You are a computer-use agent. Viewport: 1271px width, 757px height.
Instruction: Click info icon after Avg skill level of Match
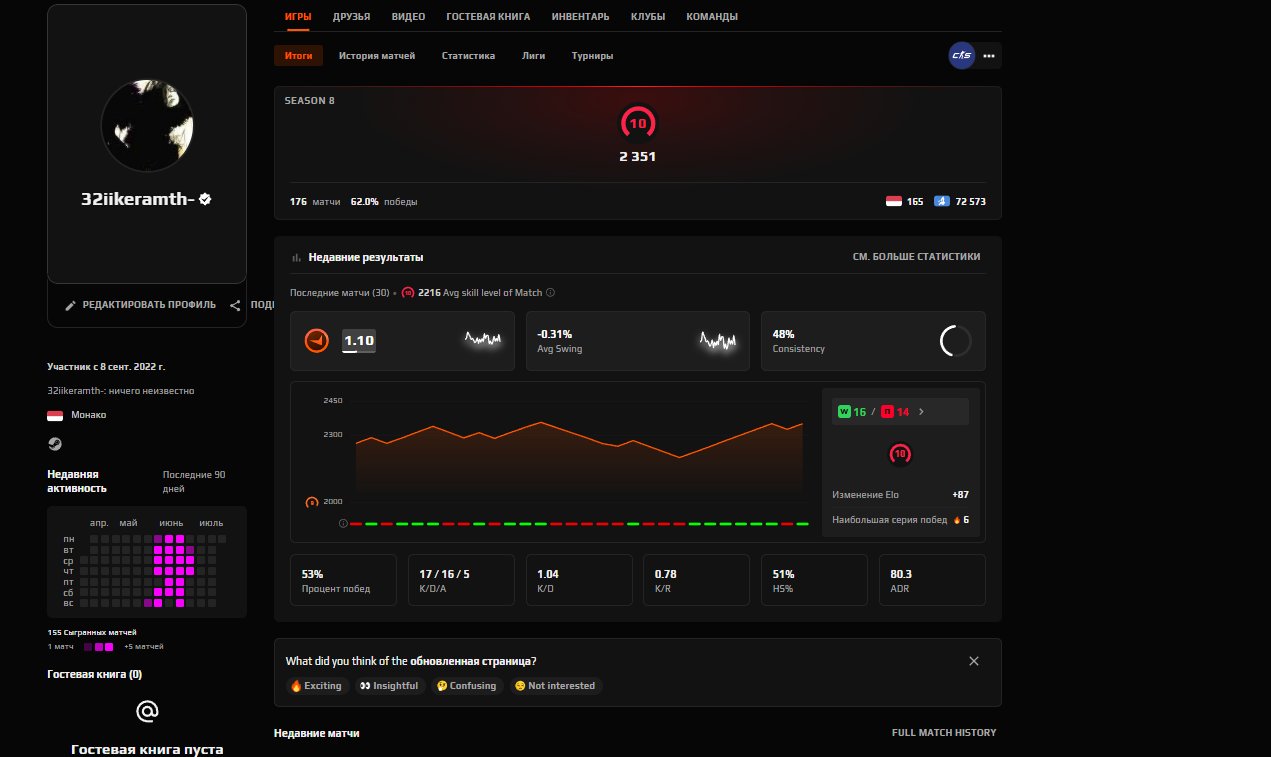[551, 293]
